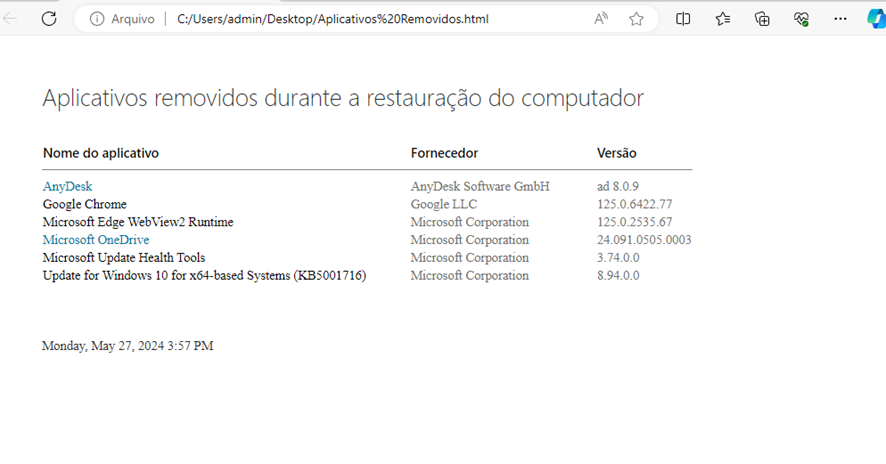Click the Google Chrome row name

click(85, 204)
